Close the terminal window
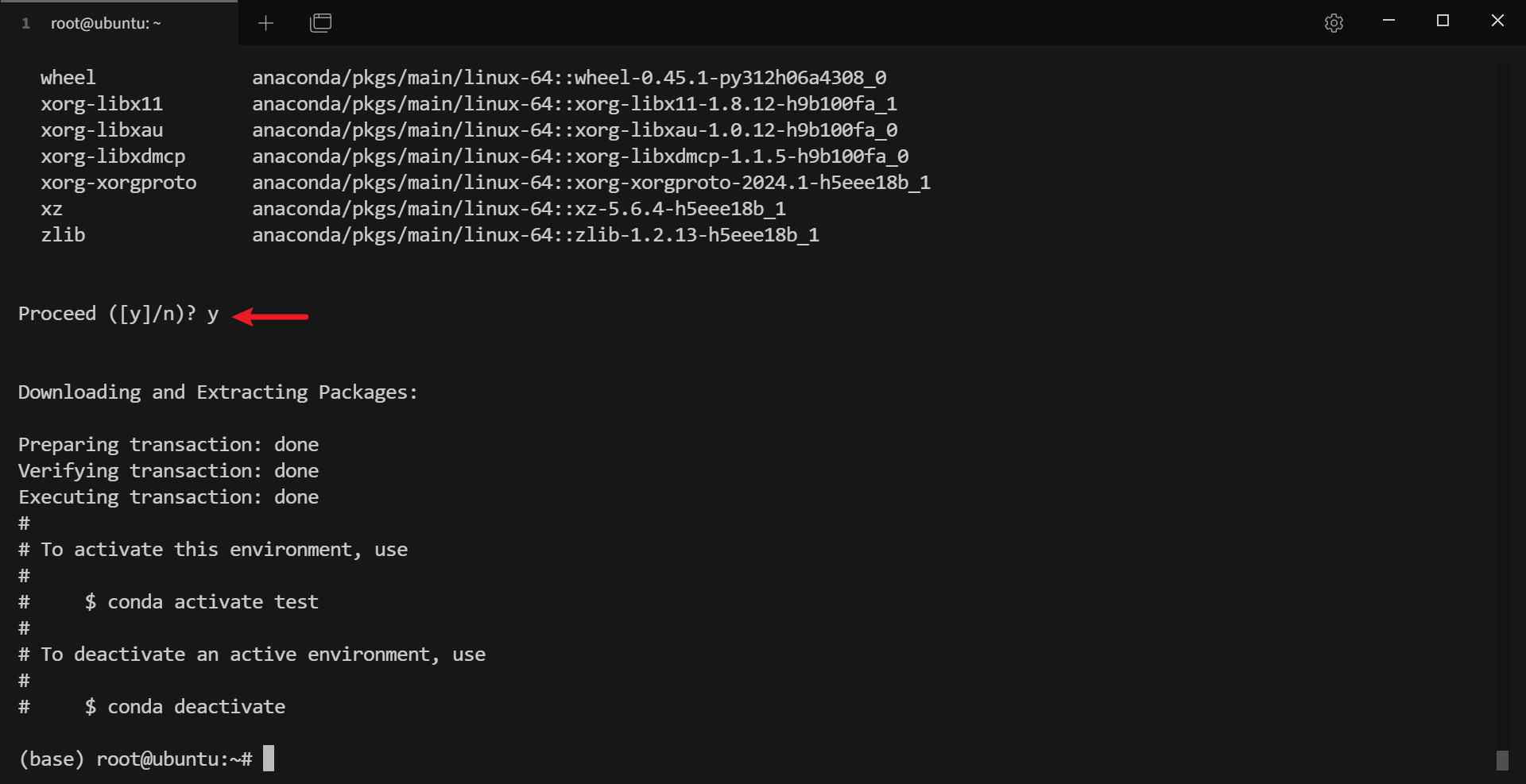Image resolution: width=1526 pixels, height=784 pixels. point(1497,21)
